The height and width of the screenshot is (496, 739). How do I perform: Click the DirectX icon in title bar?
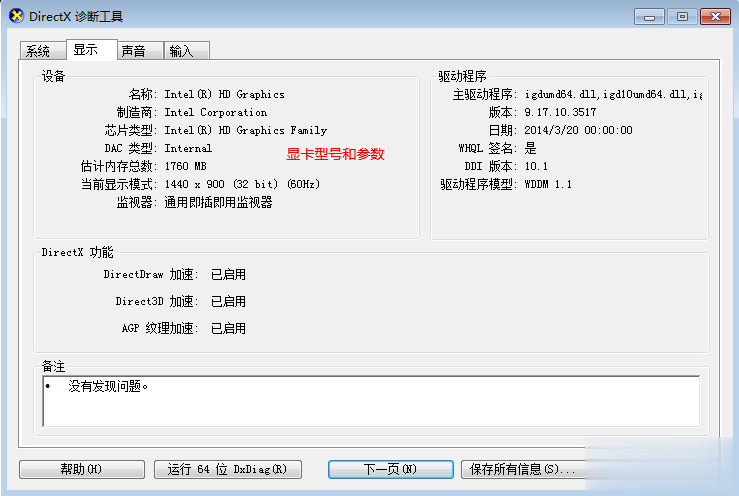pyautogui.click(x=16, y=16)
